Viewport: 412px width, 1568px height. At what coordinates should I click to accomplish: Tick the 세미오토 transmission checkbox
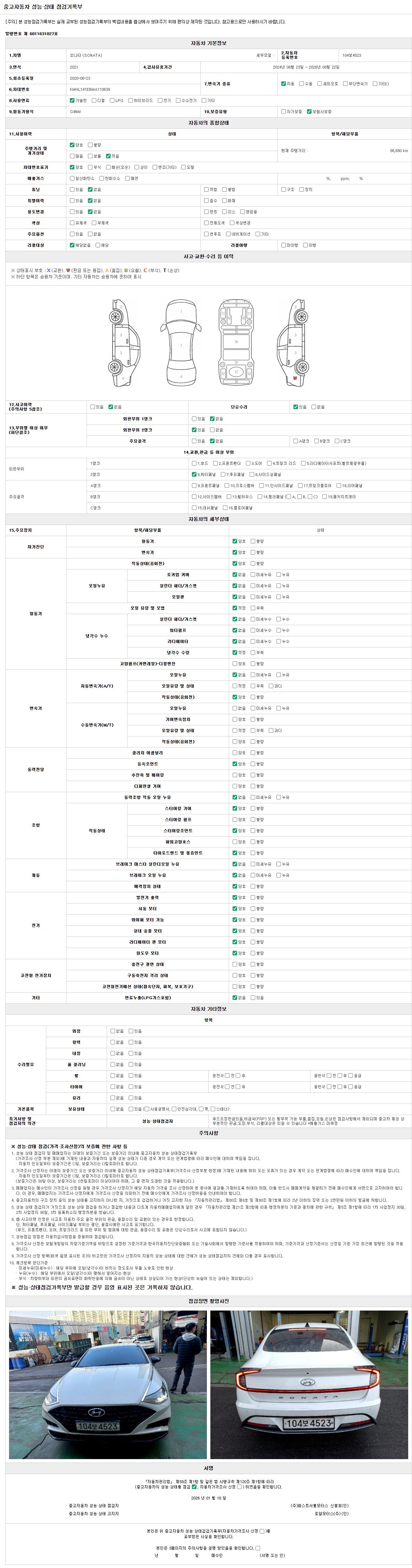click(320, 83)
